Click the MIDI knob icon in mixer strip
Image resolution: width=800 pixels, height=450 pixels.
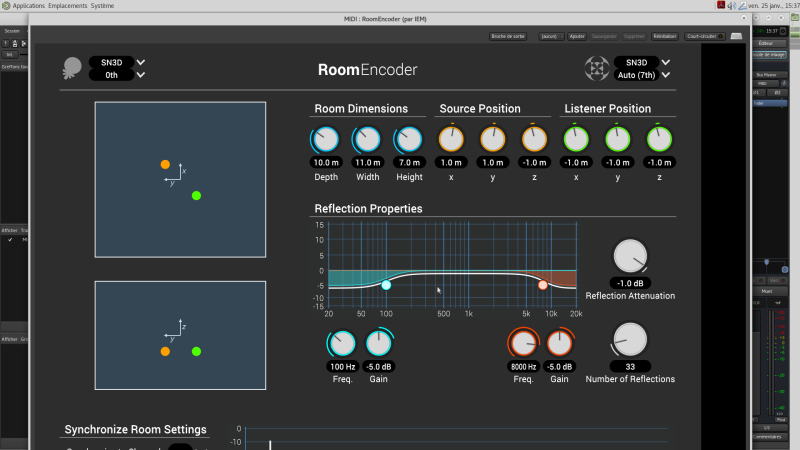784,84
